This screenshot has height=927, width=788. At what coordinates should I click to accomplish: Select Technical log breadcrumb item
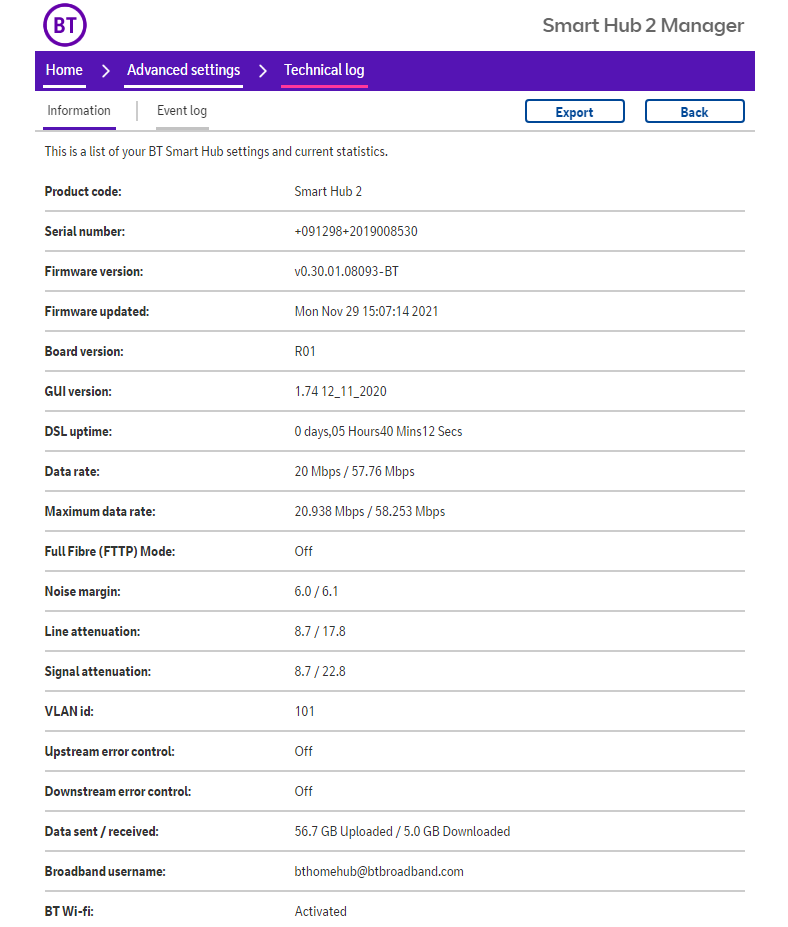[324, 70]
